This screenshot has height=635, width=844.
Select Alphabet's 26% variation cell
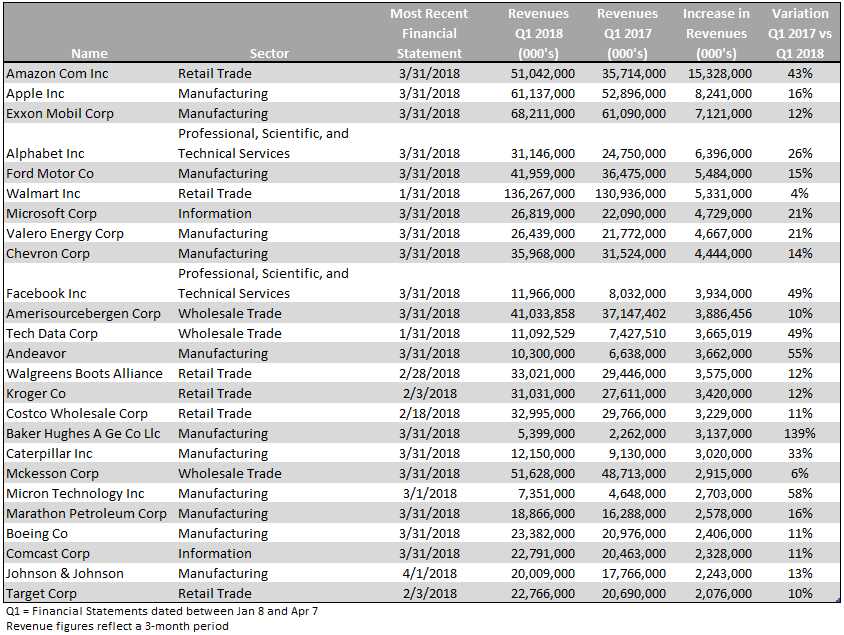[800, 153]
